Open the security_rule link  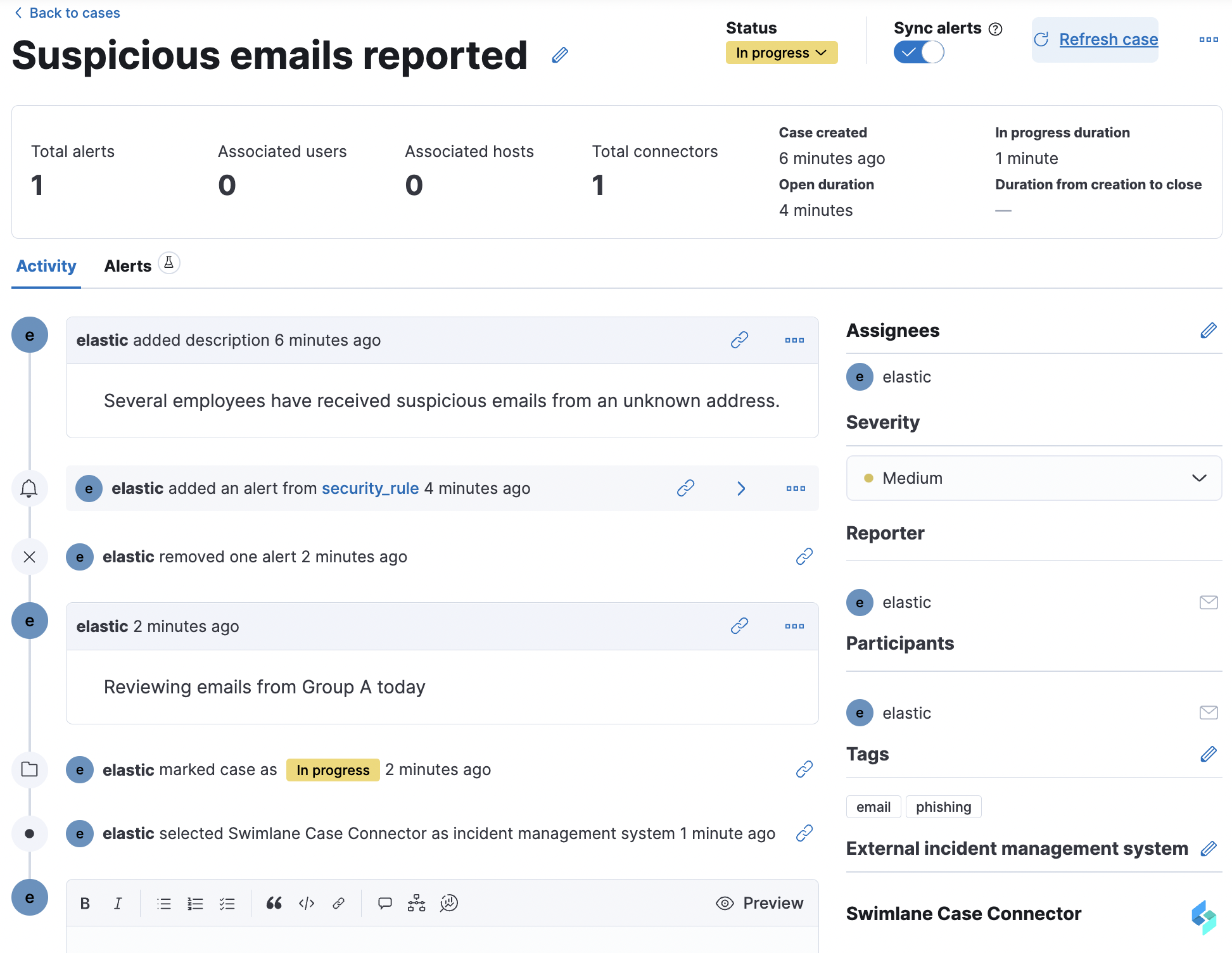[370, 488]
